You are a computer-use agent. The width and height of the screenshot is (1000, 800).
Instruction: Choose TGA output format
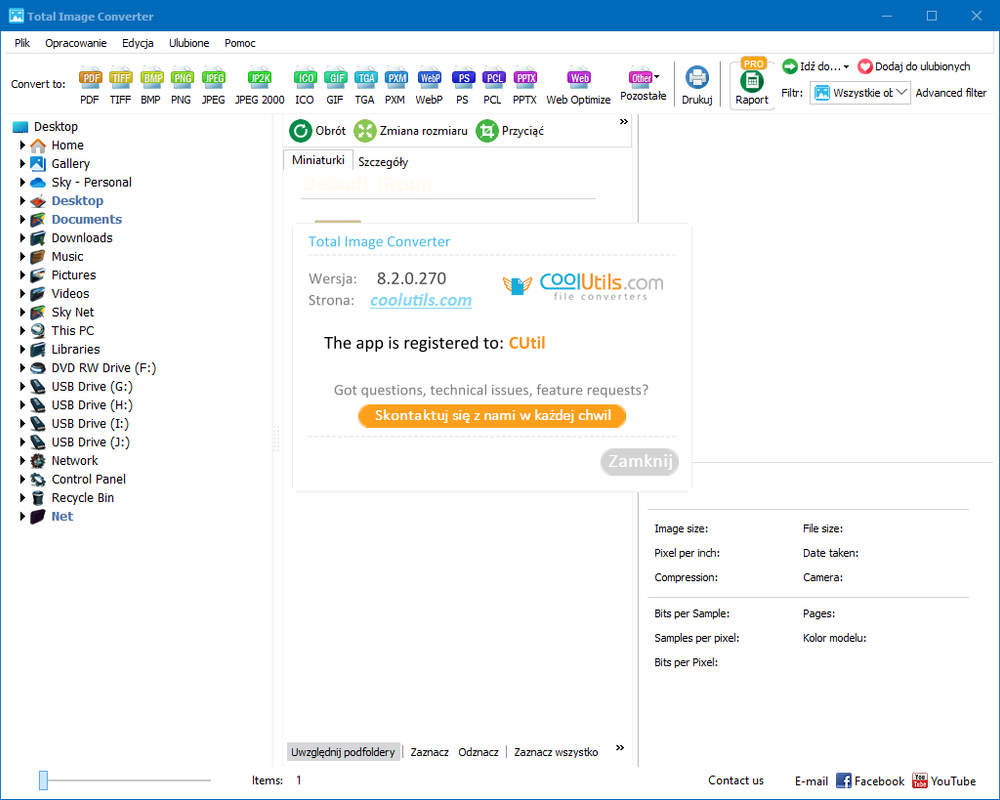[365, 86]
